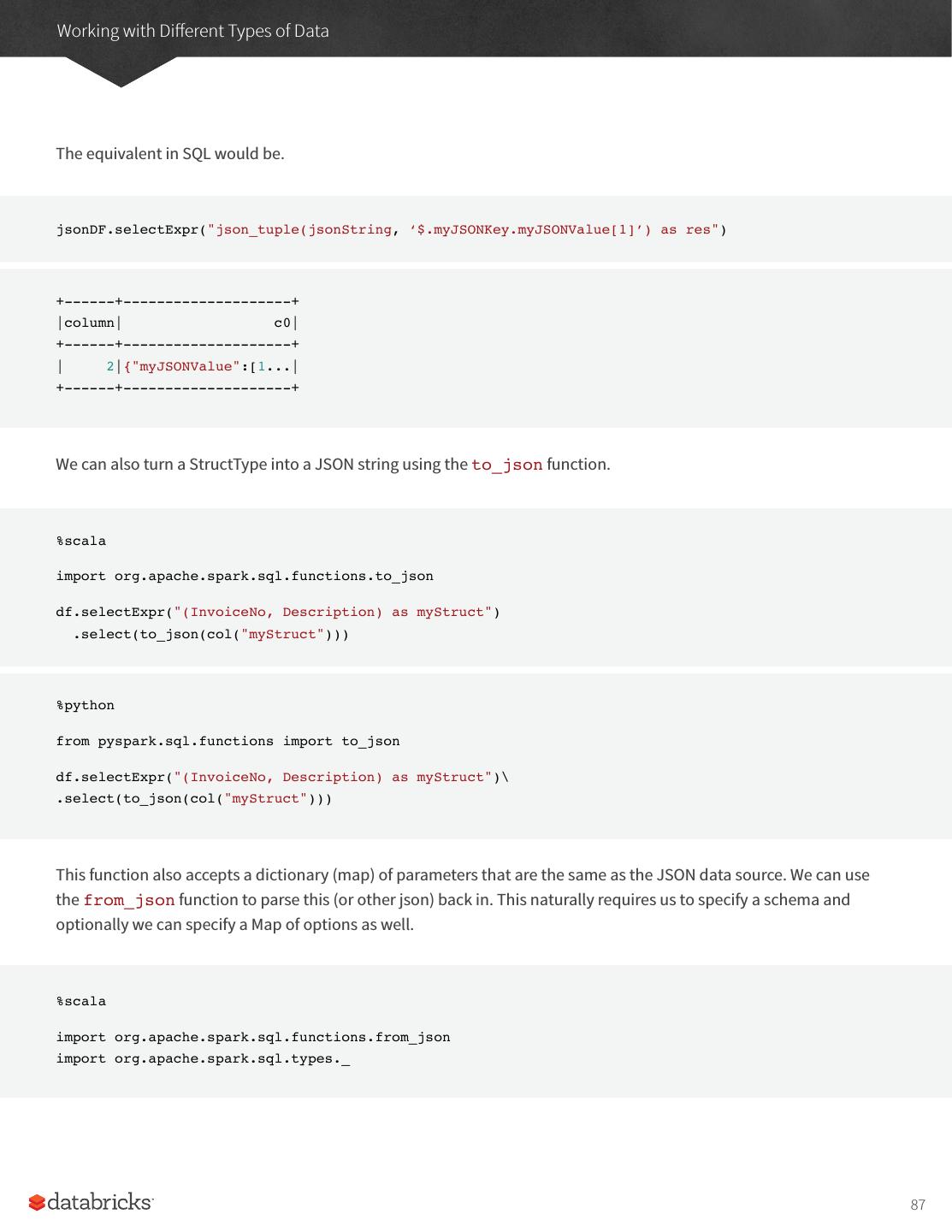
Task: Click the 'c0' header in the output table
Action: point(282,323)
